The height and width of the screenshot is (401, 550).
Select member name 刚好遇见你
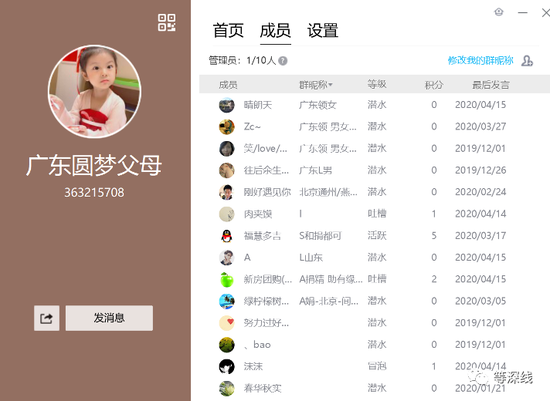pyautogui.click(x=267, y=192)
